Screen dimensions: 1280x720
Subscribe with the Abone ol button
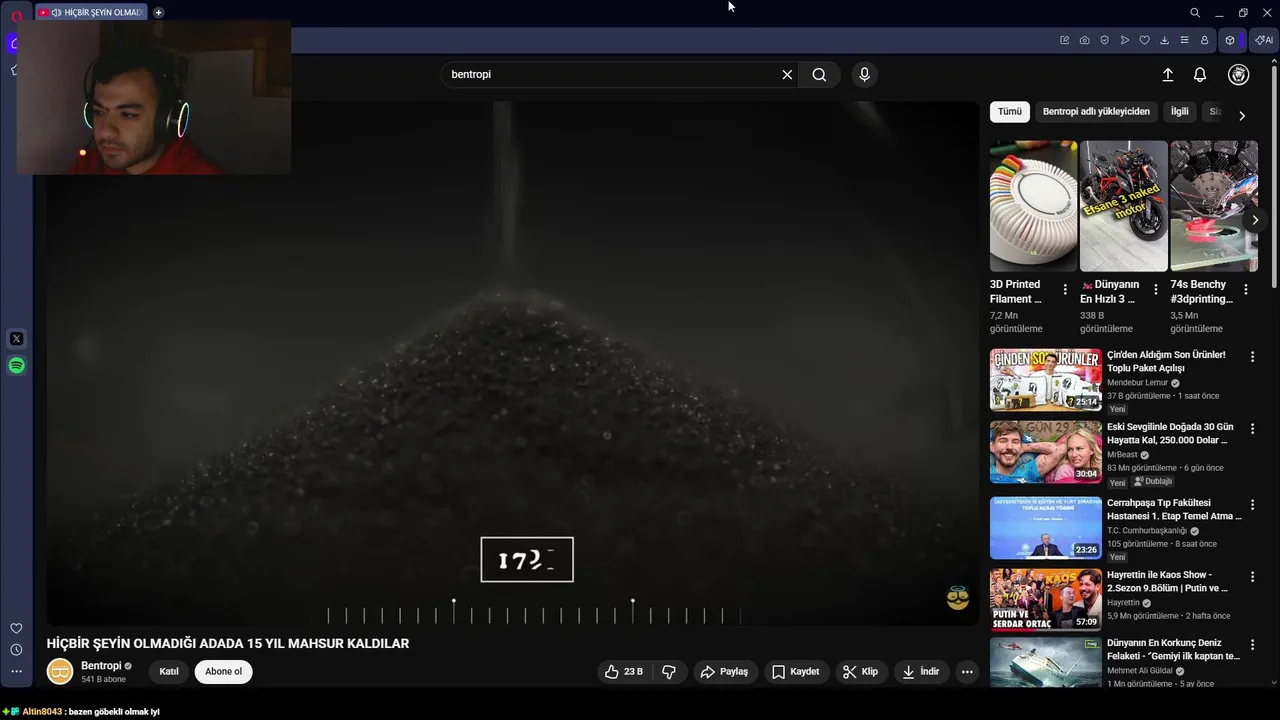pos(223,672)
